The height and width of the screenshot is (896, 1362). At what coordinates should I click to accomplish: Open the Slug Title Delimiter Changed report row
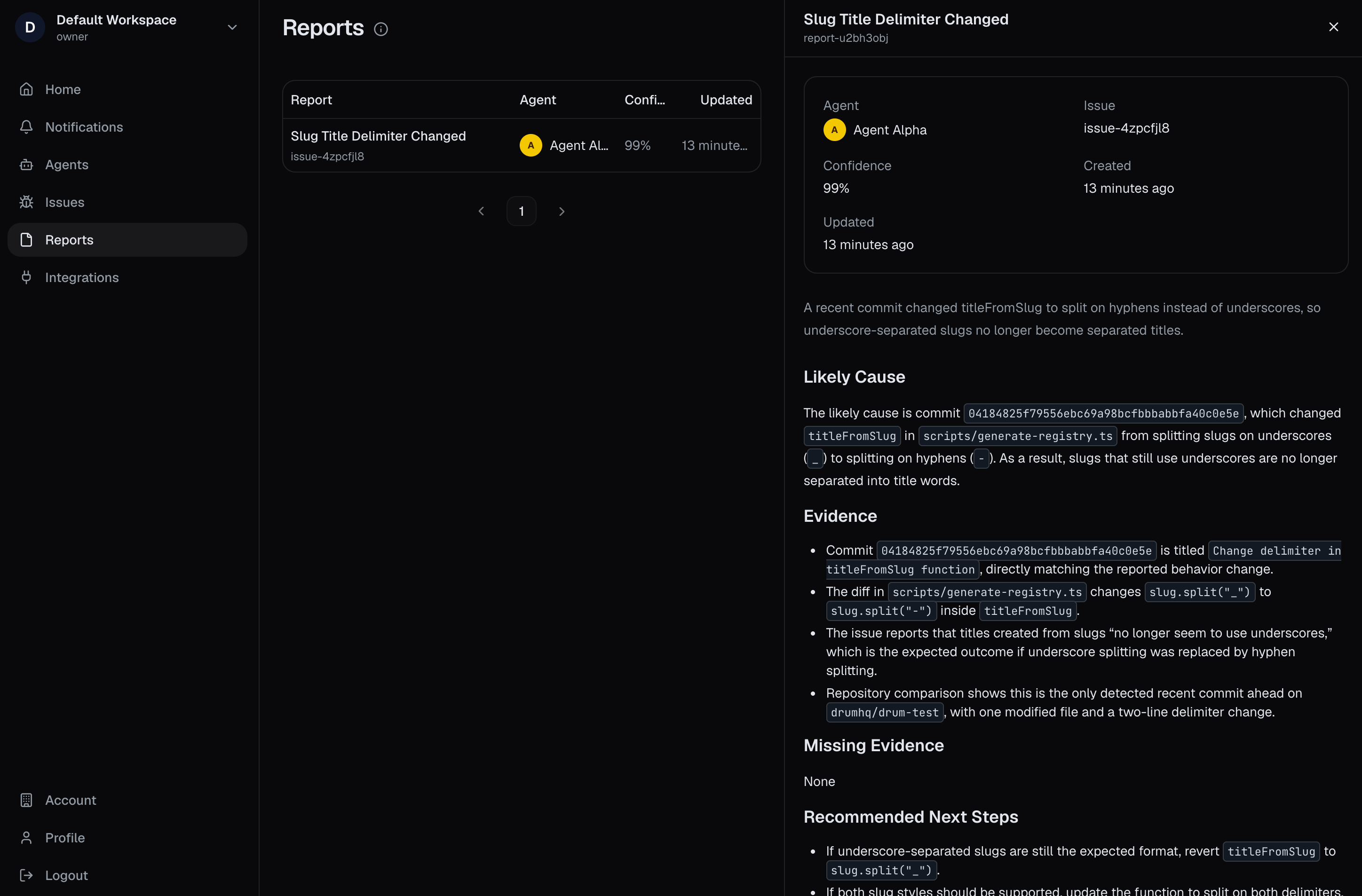[x=522, y=145]
